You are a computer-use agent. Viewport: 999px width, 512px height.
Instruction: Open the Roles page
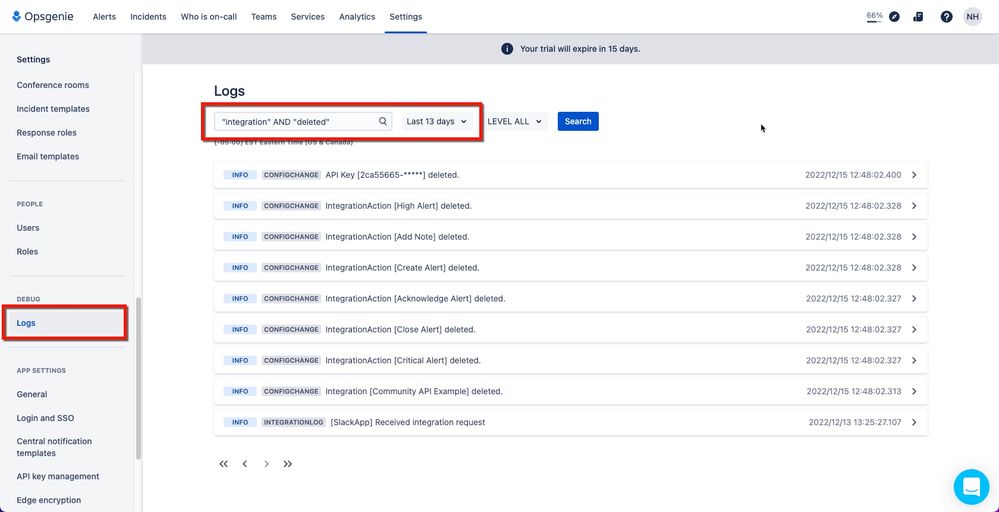click(x=27, y=252)
